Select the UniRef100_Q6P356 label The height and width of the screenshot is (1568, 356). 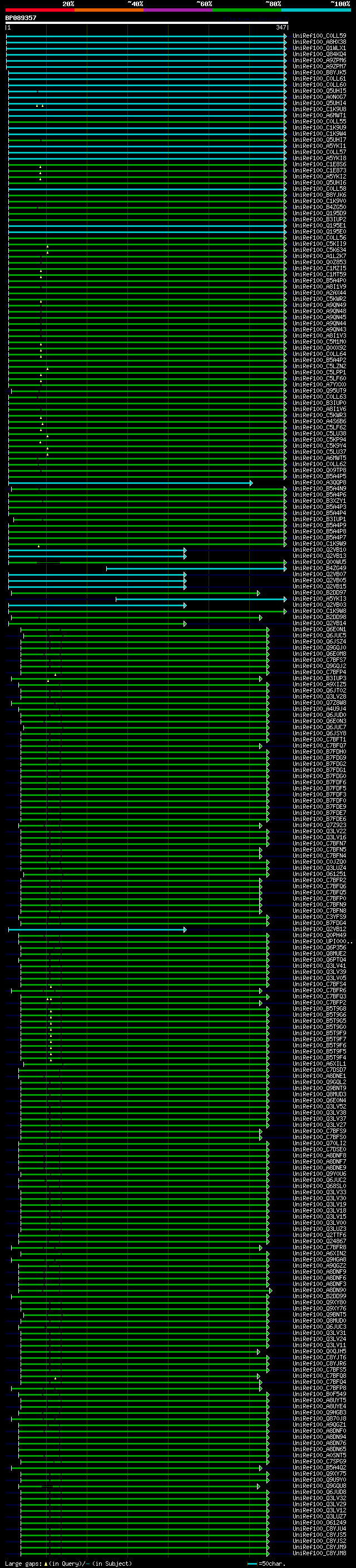click(x=319, y=948)
